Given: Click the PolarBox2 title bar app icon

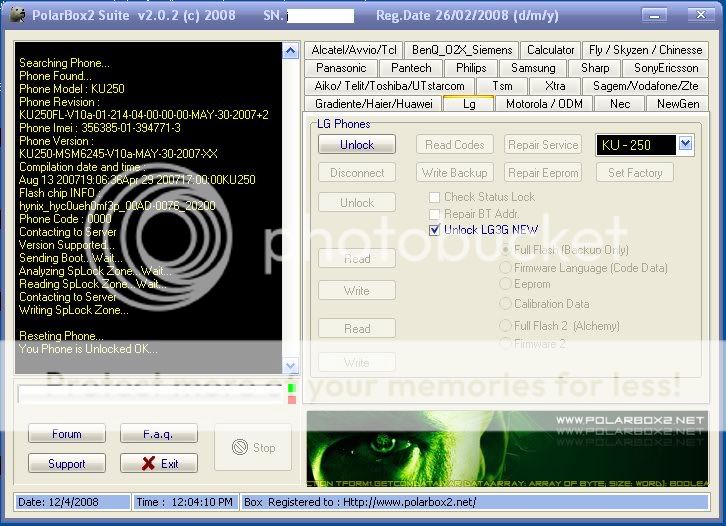Looking at the screenshot, I should 17,15.
